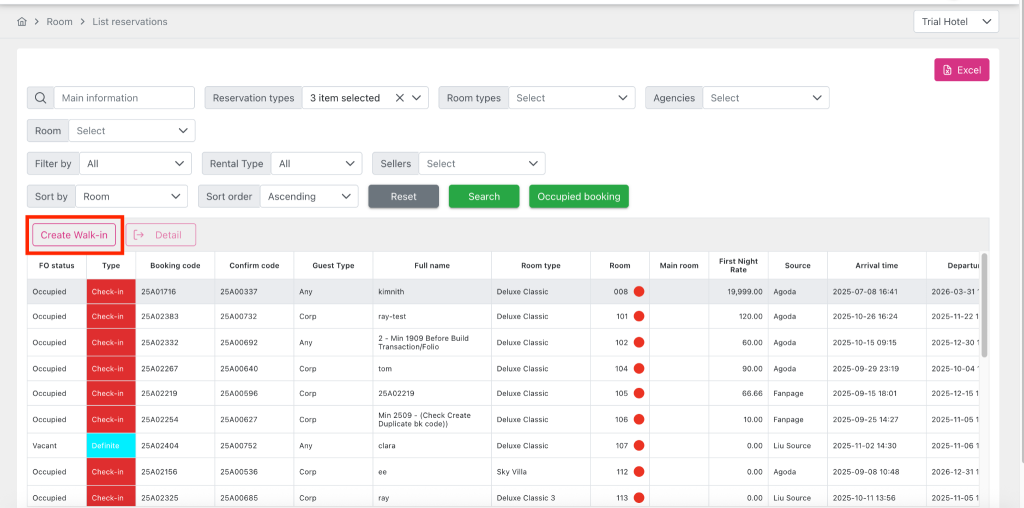Open the Agencies select dropdown
This screenshot has width=1024, height=508.
point(766,98)
